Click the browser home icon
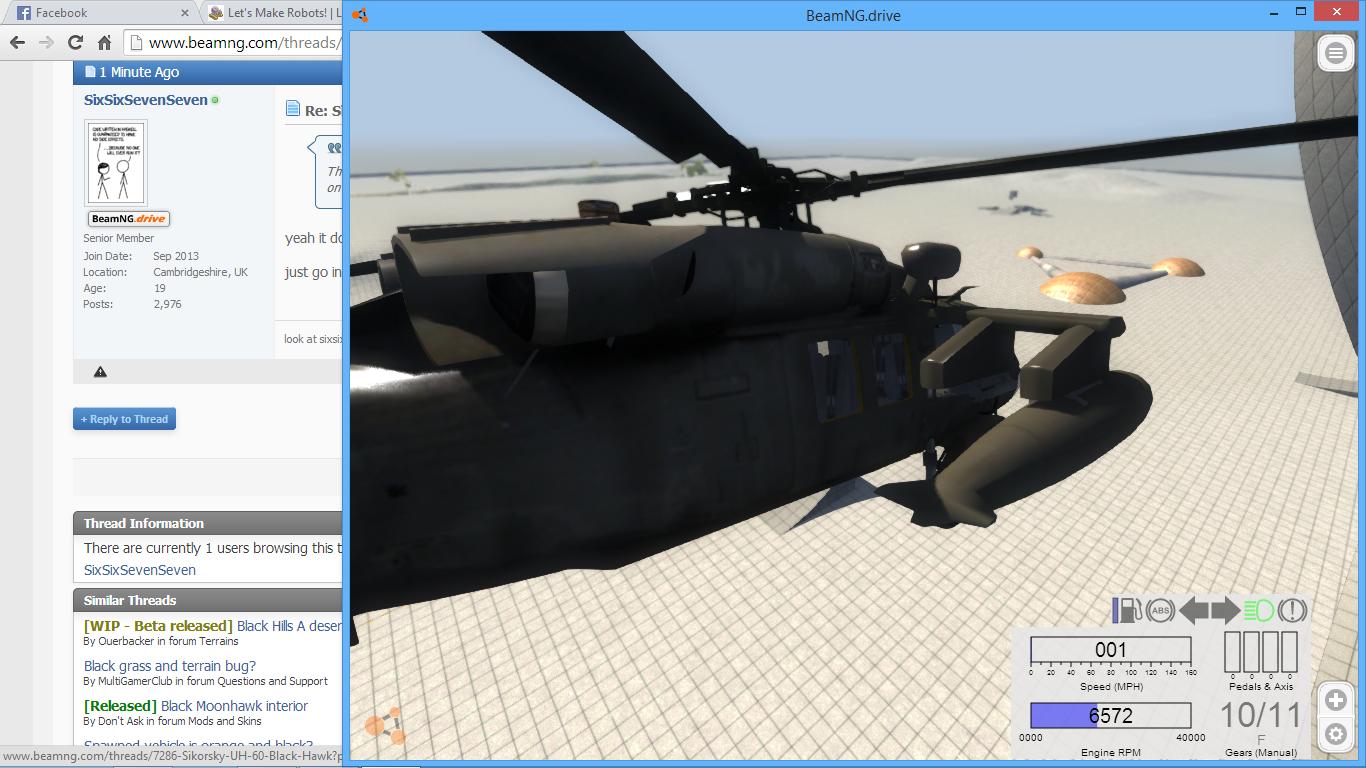Image resolution: width=1366 pixels, height=768 pixels. (104, 42)
